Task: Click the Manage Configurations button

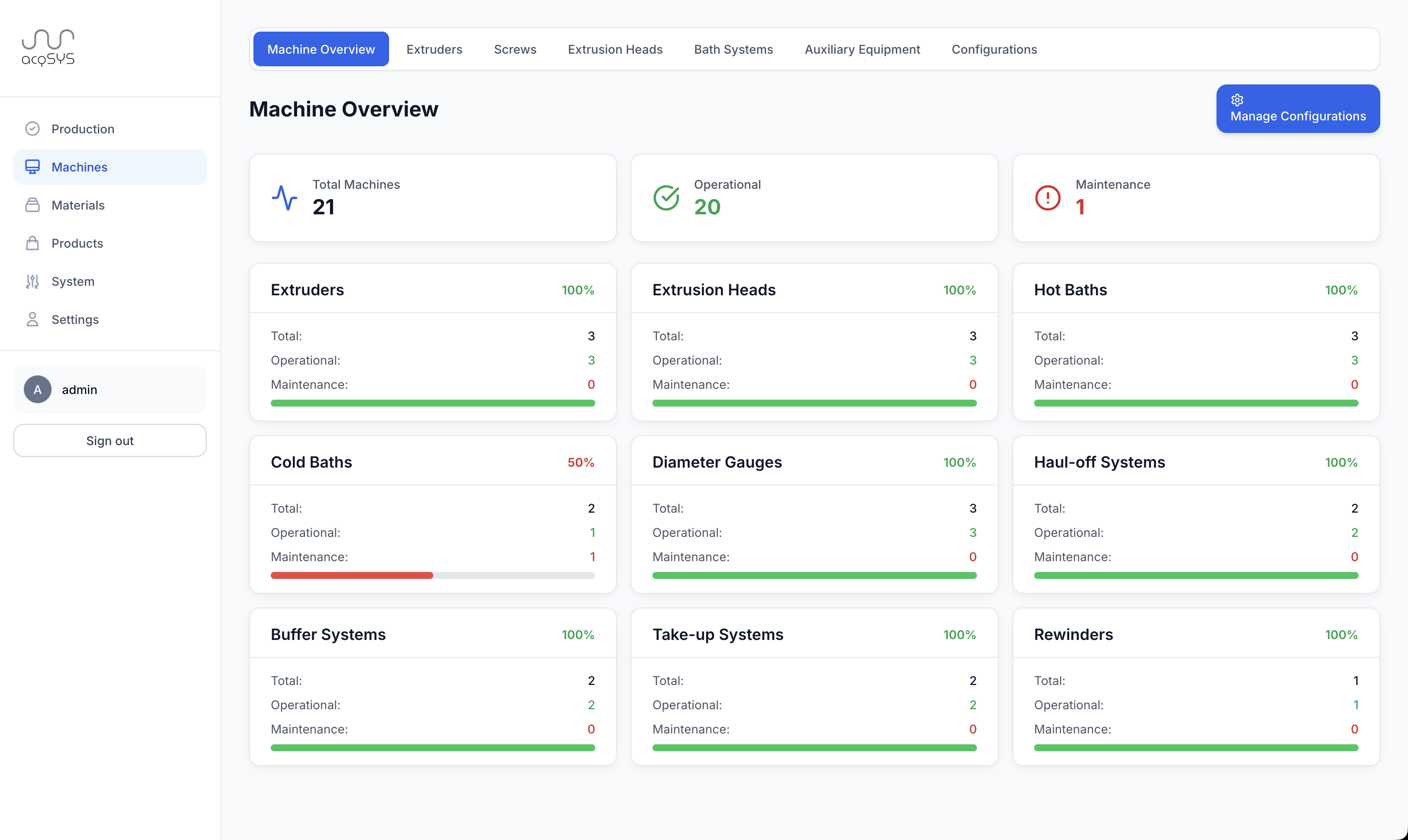Action: (x=1297, y=109)
